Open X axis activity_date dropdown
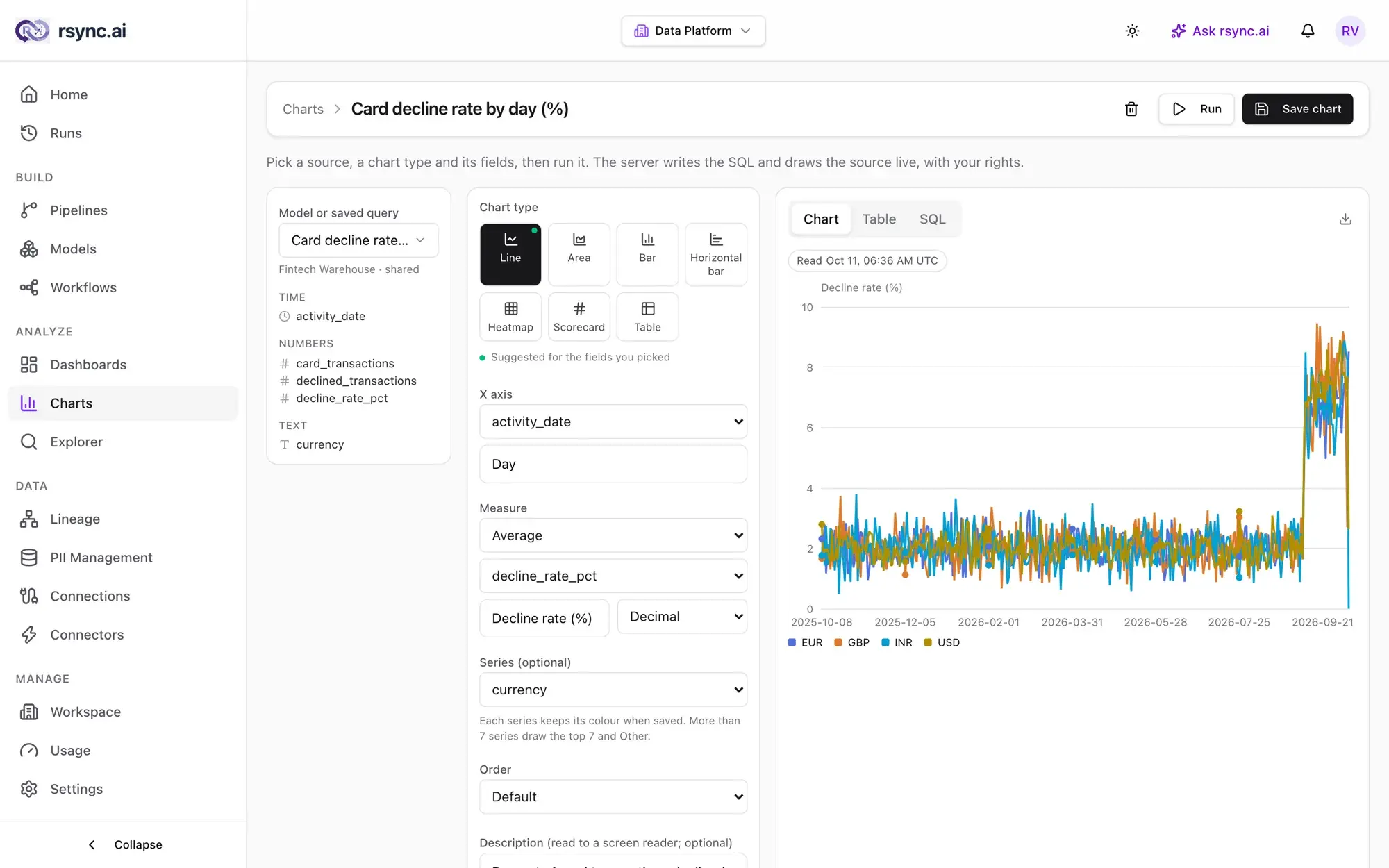Image resolution: width=1389 pixels, height=868 pixels. tap(613, 422)
